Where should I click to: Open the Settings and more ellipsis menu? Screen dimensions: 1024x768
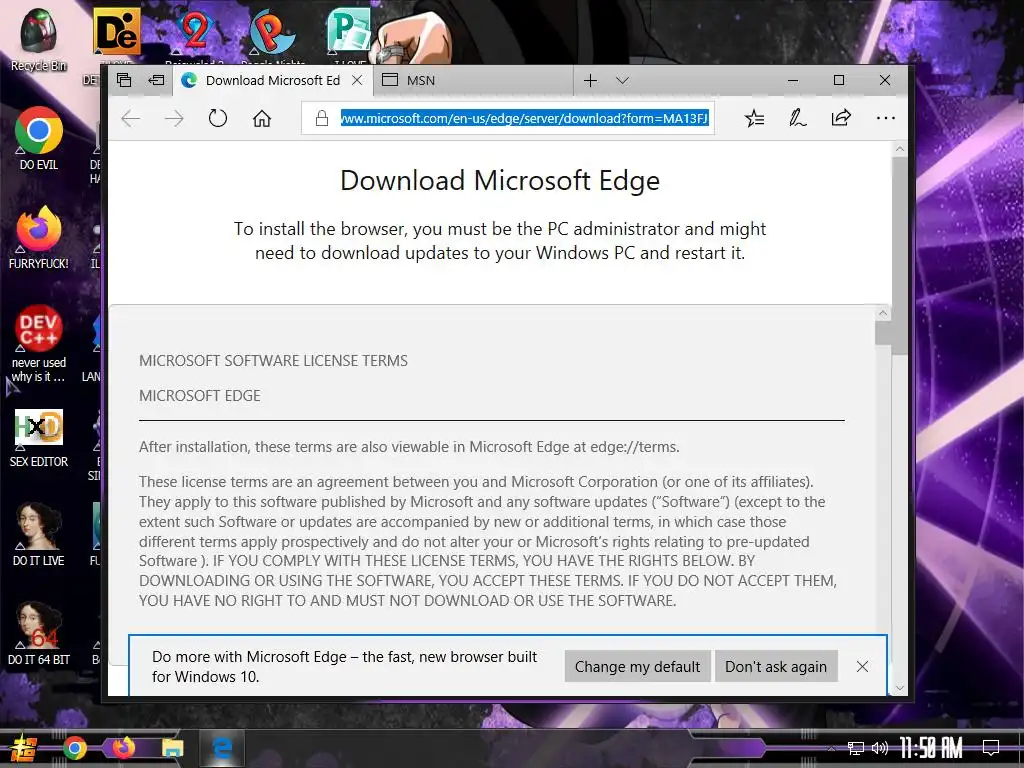pos(886,118)
